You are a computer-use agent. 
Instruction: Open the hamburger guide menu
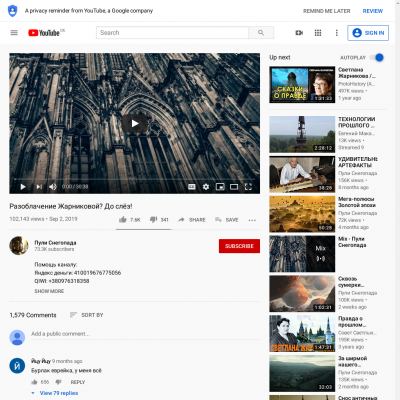14,33
